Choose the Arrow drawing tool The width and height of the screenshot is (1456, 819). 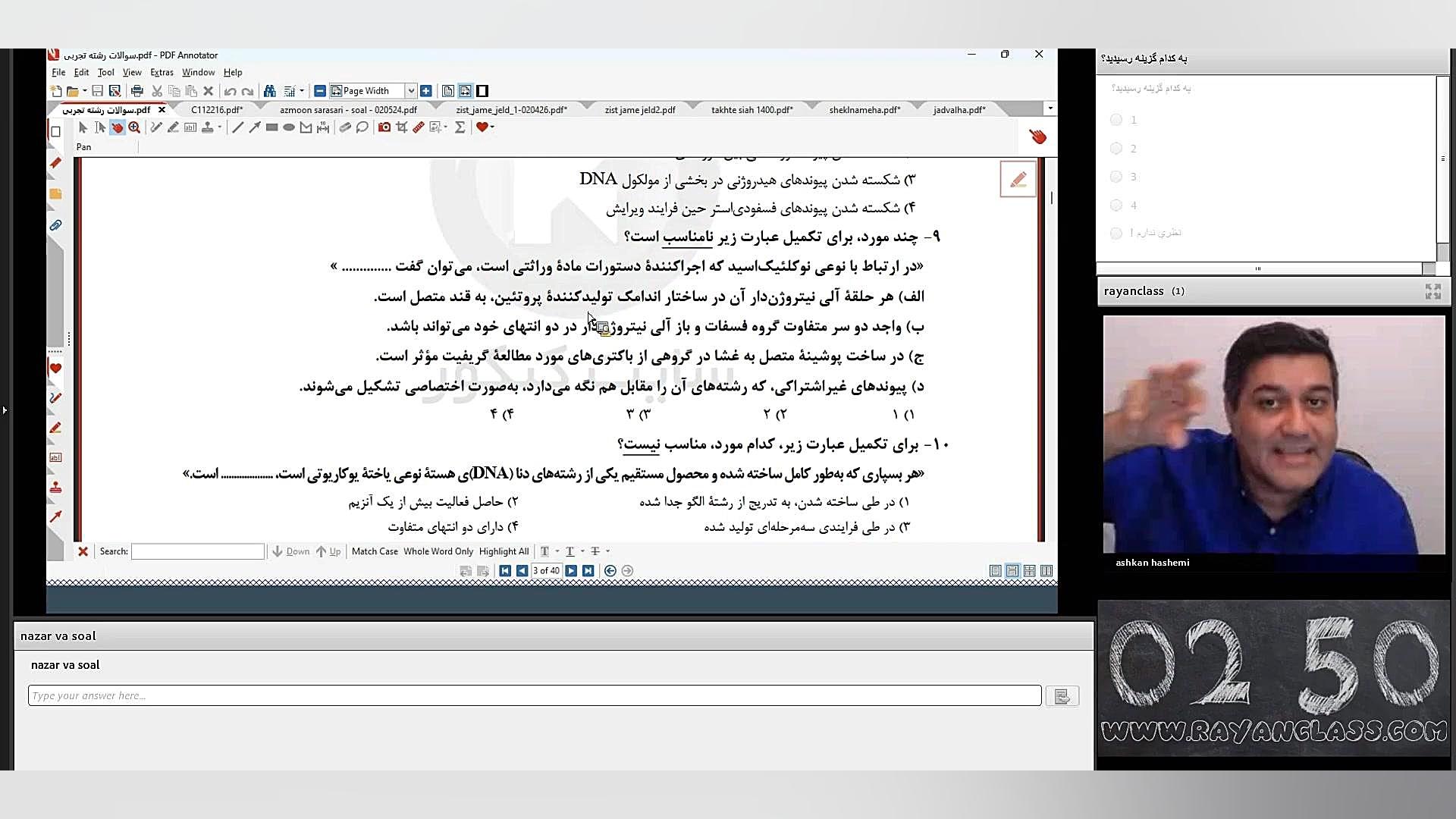(x=255, y=127)
